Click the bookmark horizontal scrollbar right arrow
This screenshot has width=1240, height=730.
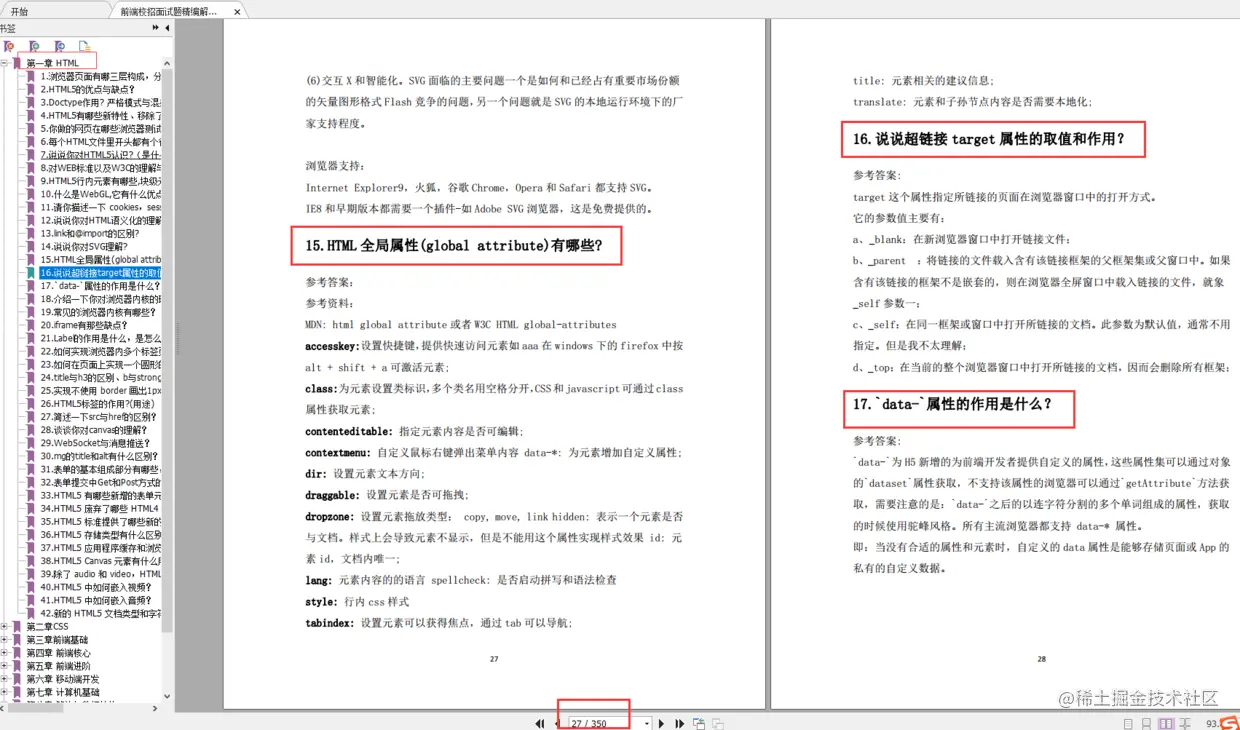click(x=156, y=706)
